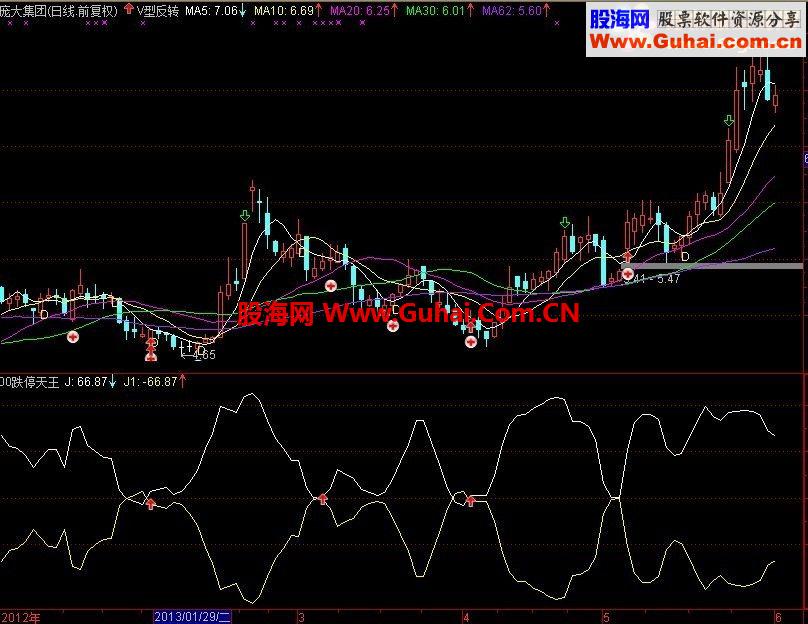
Task: Click the red arrow before V型反转
Action: click(x=128, y=10)
